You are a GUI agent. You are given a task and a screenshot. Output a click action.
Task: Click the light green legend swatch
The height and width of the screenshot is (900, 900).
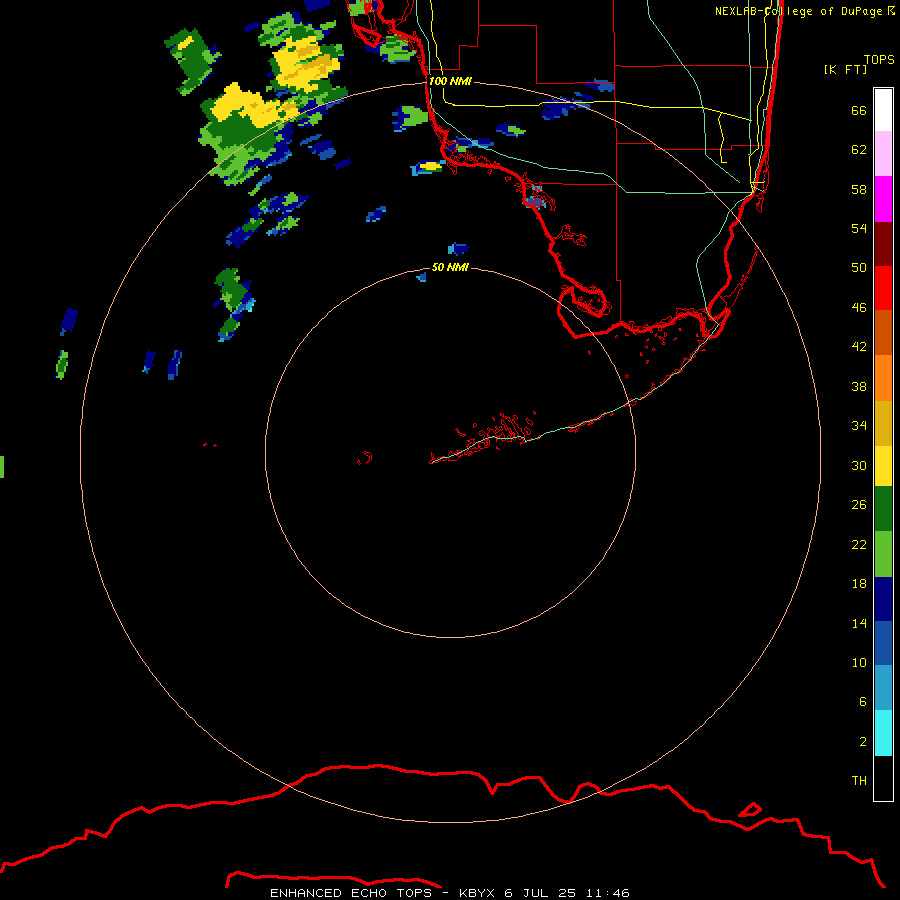click(883, 554)
